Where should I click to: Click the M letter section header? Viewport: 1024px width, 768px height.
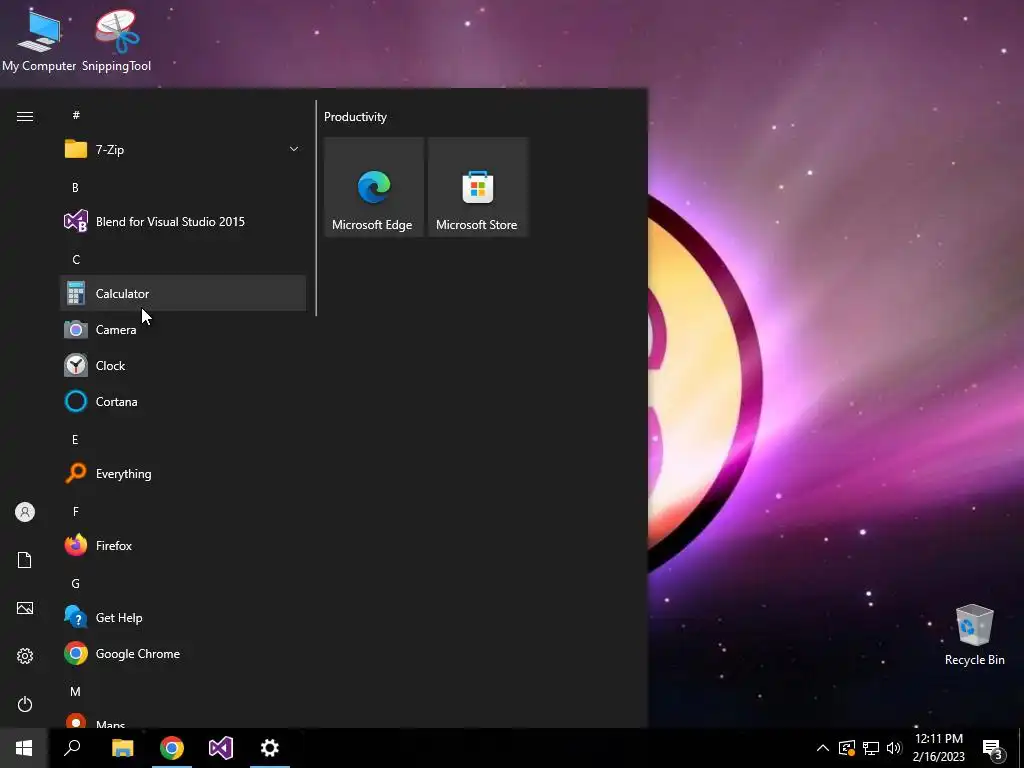tap(76, 691)
